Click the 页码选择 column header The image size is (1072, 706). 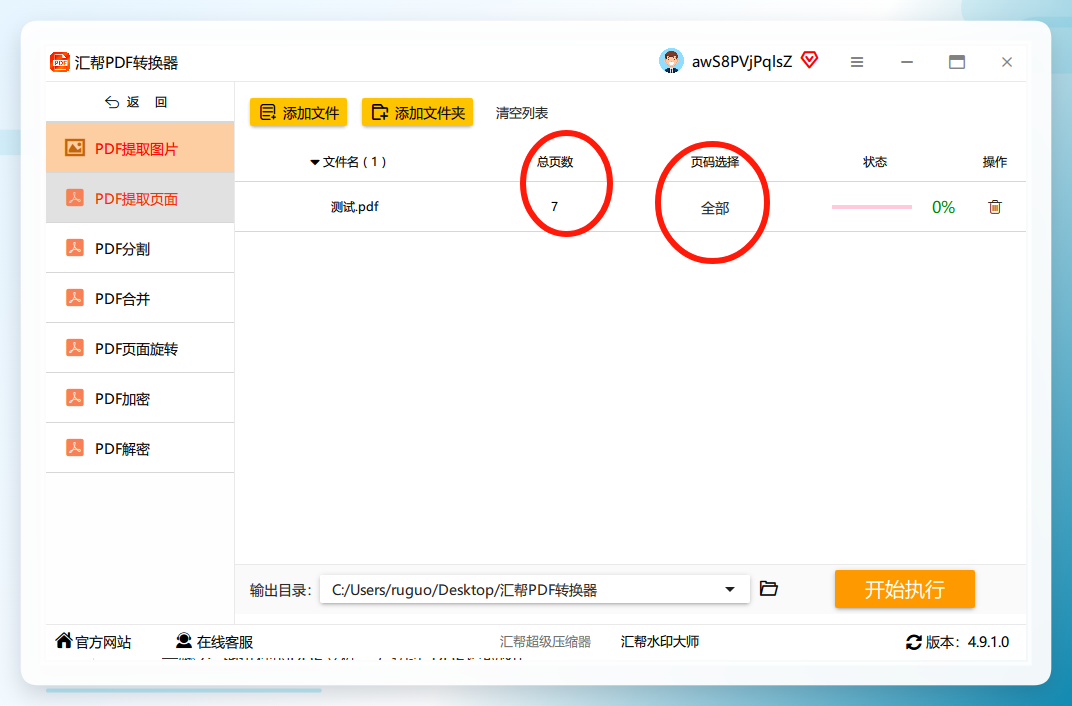(715, 162)
